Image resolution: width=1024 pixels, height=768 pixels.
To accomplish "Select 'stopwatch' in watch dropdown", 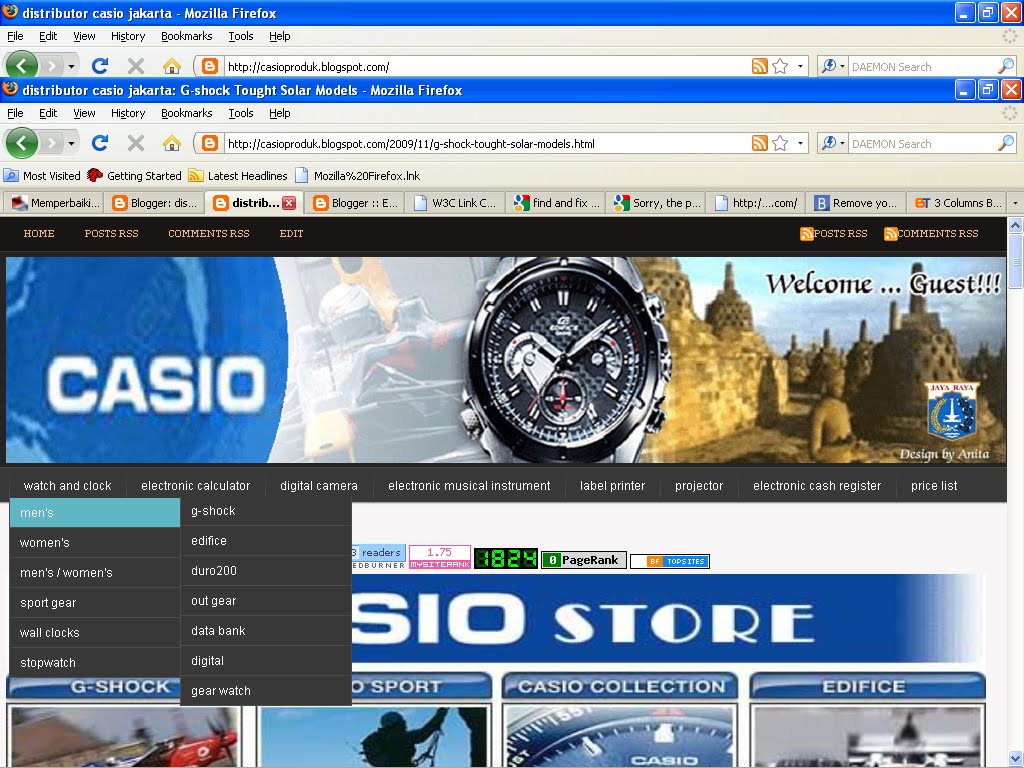I will [x=95, y=663].
